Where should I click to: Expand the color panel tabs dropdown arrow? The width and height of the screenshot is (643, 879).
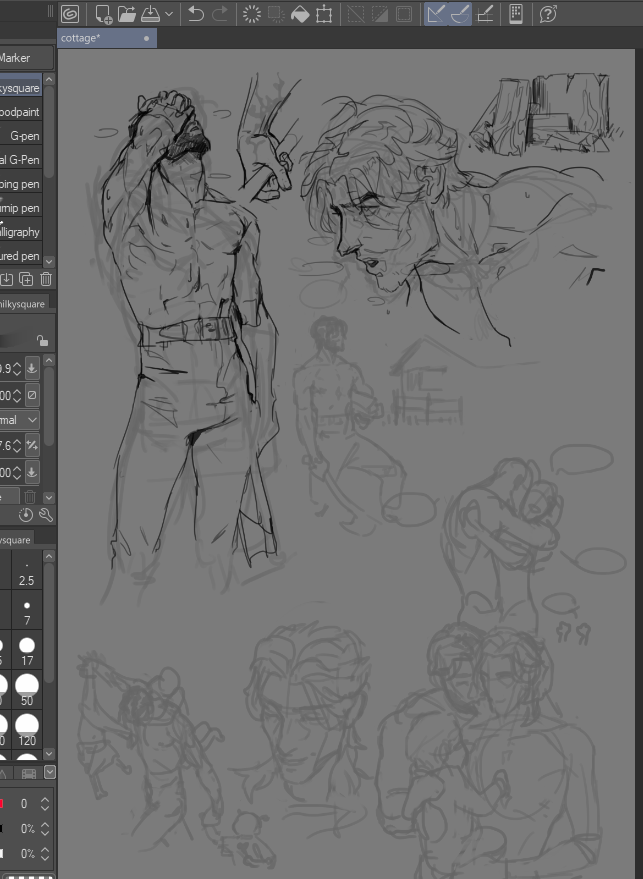pos(49,772)
